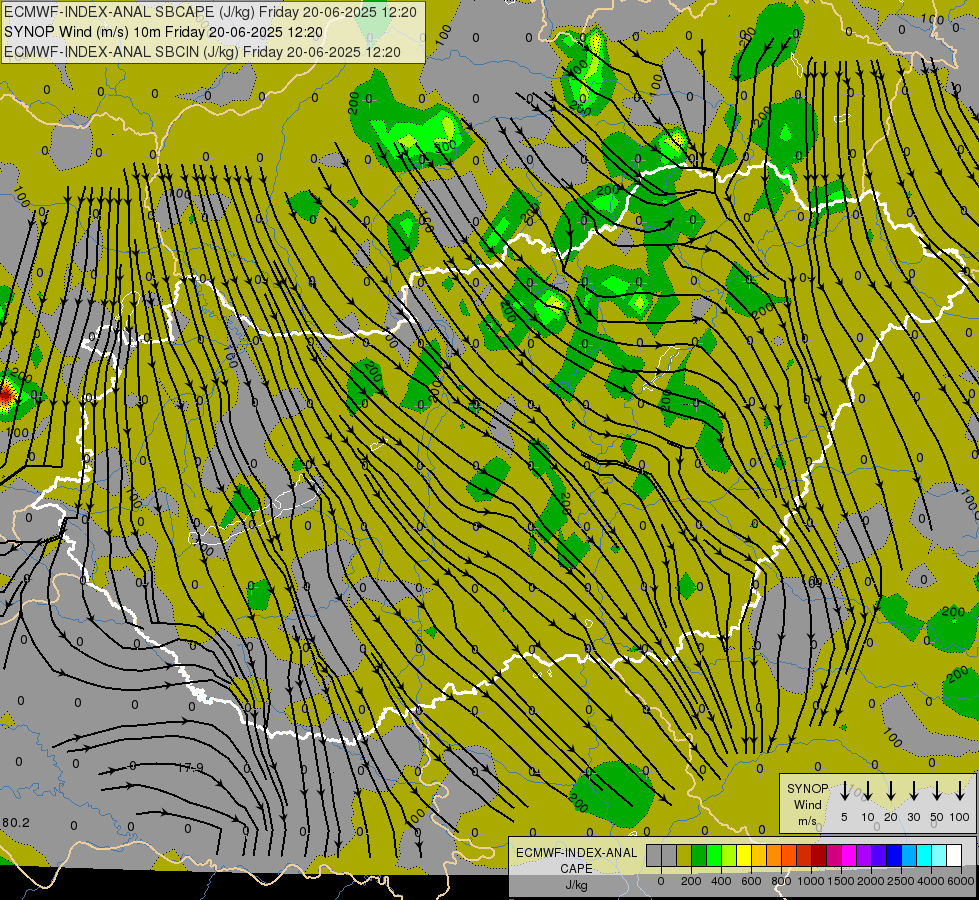This screenshot has width=979, height=900.
Task: Click the 'SYNOP' label in wind legend
Action: pos(807,788)
